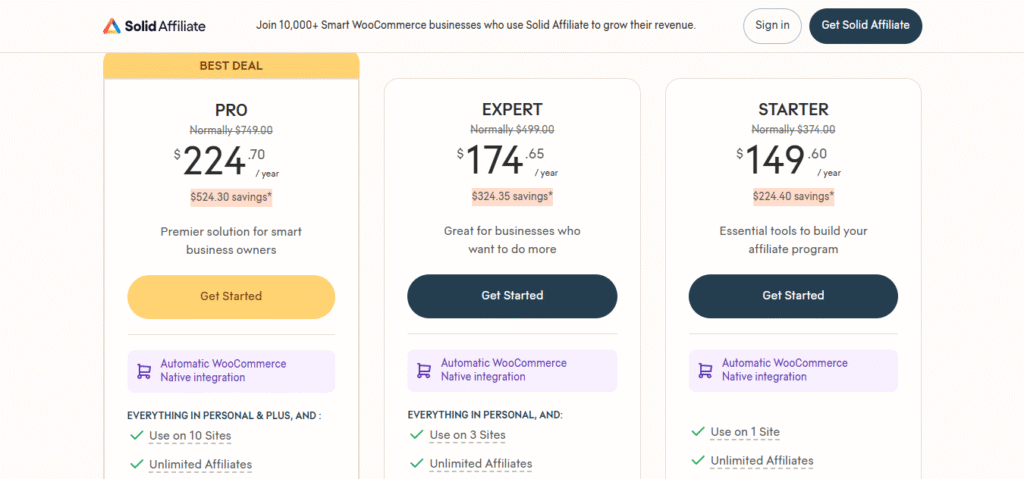Click the Use on 1 Site link
Screen dimensions: 1024x479
click(x=745, y=432)
